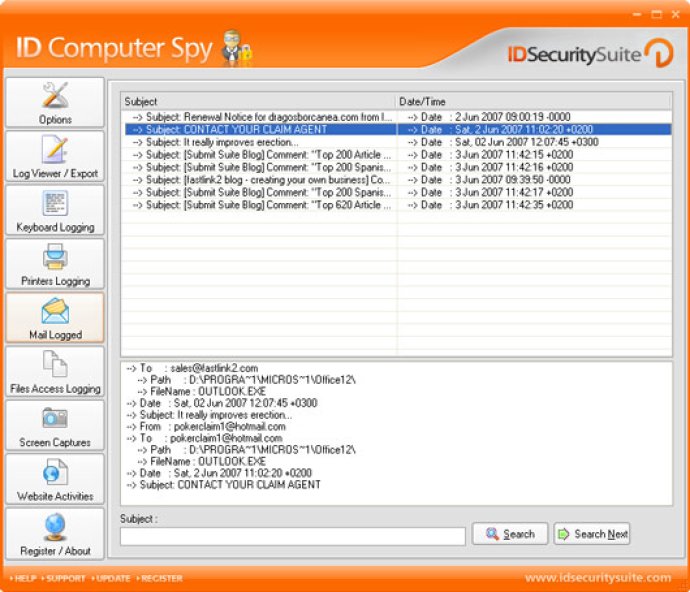Minimize the ID Computer Spy window
Viewport: 690px width, 592px height.
(x=637, y=15)
